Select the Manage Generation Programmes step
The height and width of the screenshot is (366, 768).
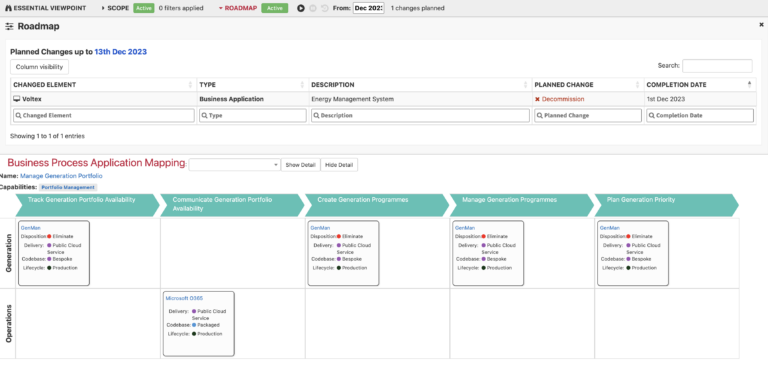(x=521, y=205)
